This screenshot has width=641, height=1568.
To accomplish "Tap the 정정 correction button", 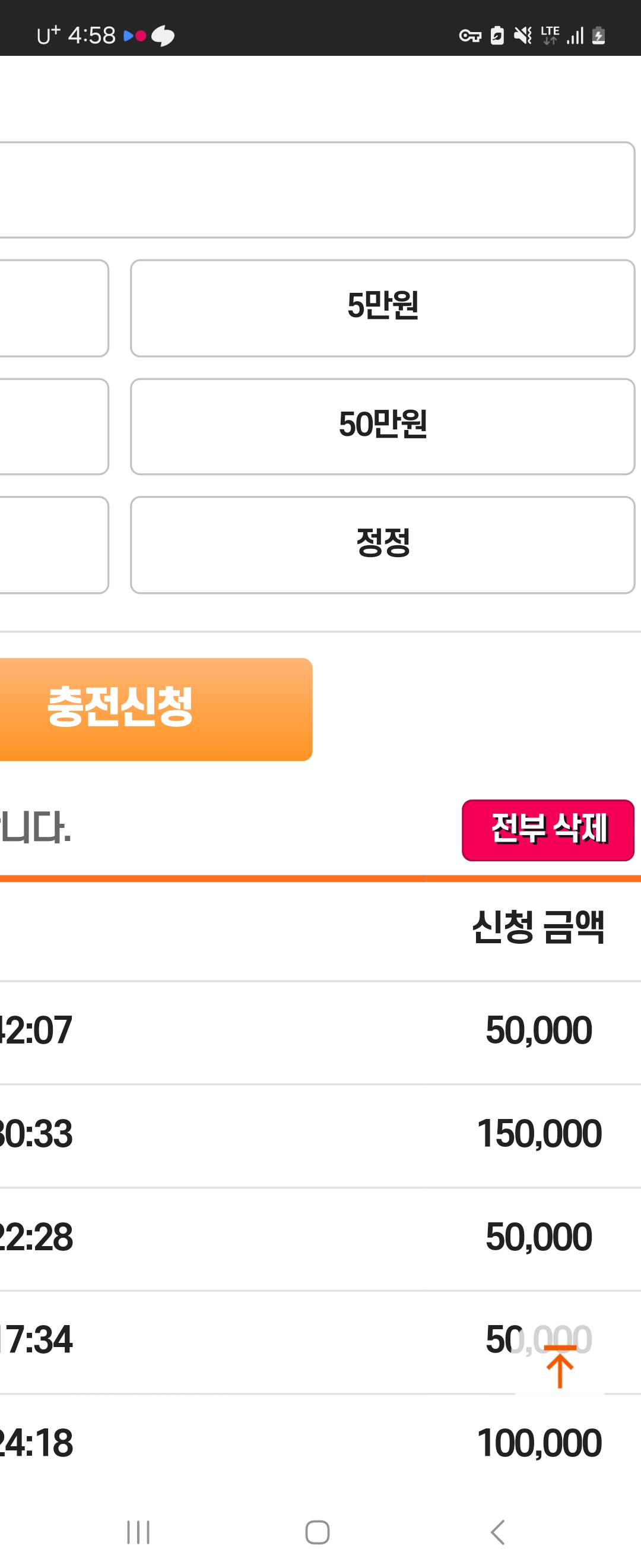I will 383,544.
